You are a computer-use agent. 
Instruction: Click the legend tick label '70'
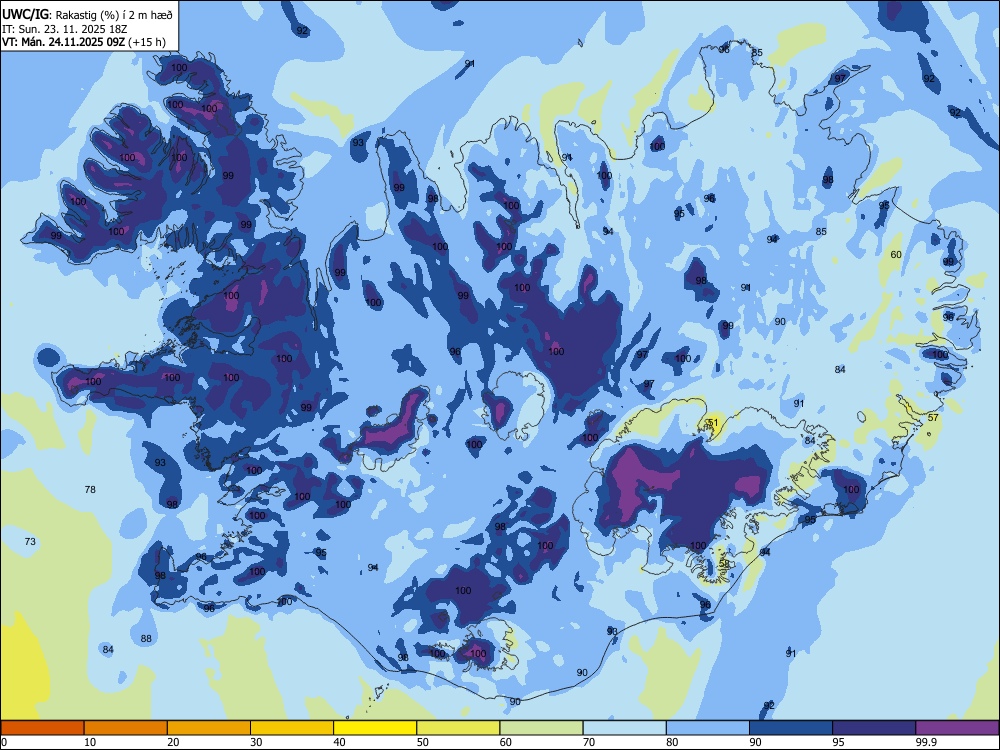click(589, 742)
